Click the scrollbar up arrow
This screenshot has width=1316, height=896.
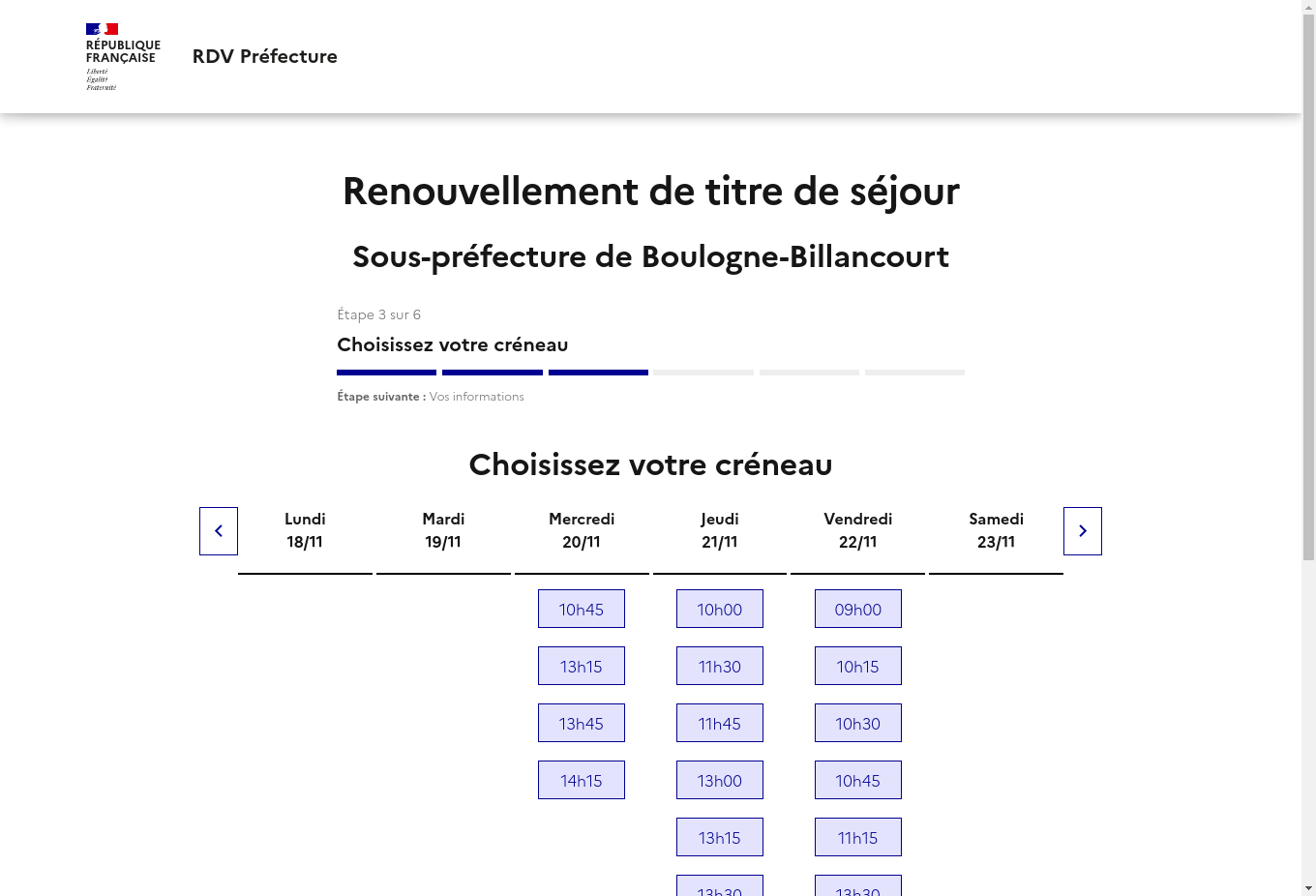click(x=1308, y=7)
